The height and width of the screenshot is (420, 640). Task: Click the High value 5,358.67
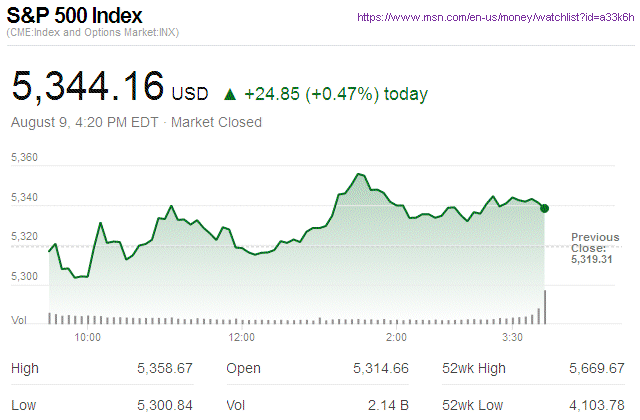coord(165,369)
